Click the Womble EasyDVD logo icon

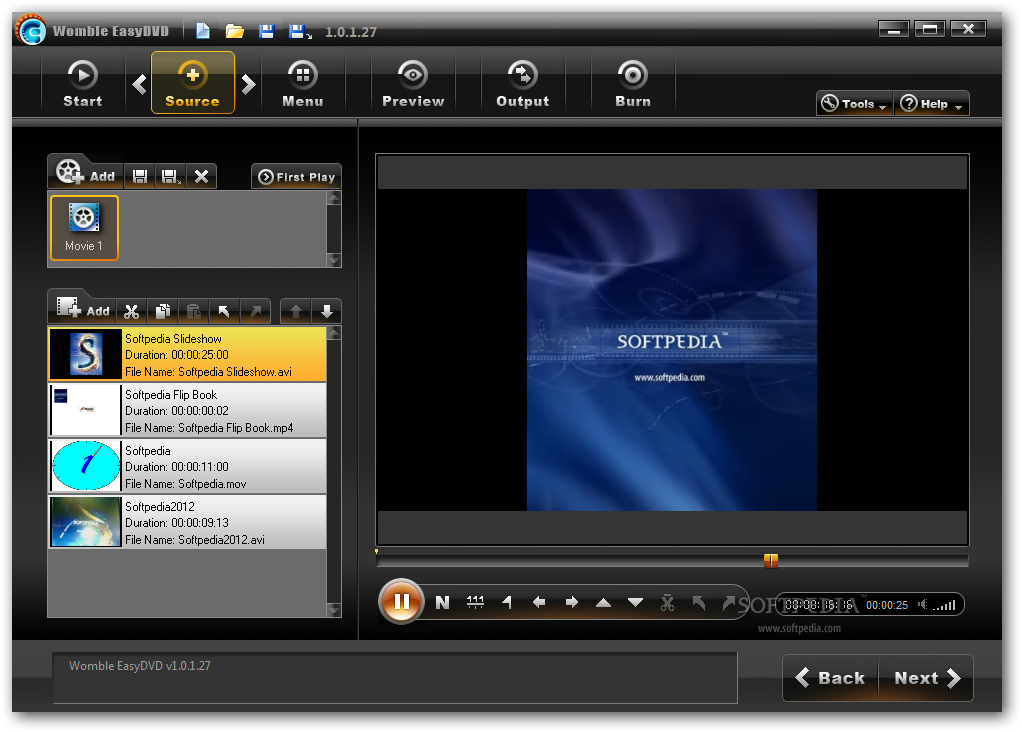31,30
